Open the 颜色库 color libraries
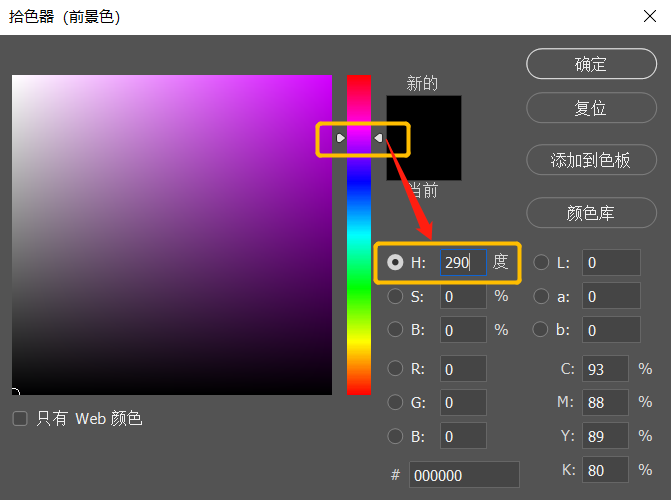The height and width of the screenshot is (500, 671). point(591,213)
